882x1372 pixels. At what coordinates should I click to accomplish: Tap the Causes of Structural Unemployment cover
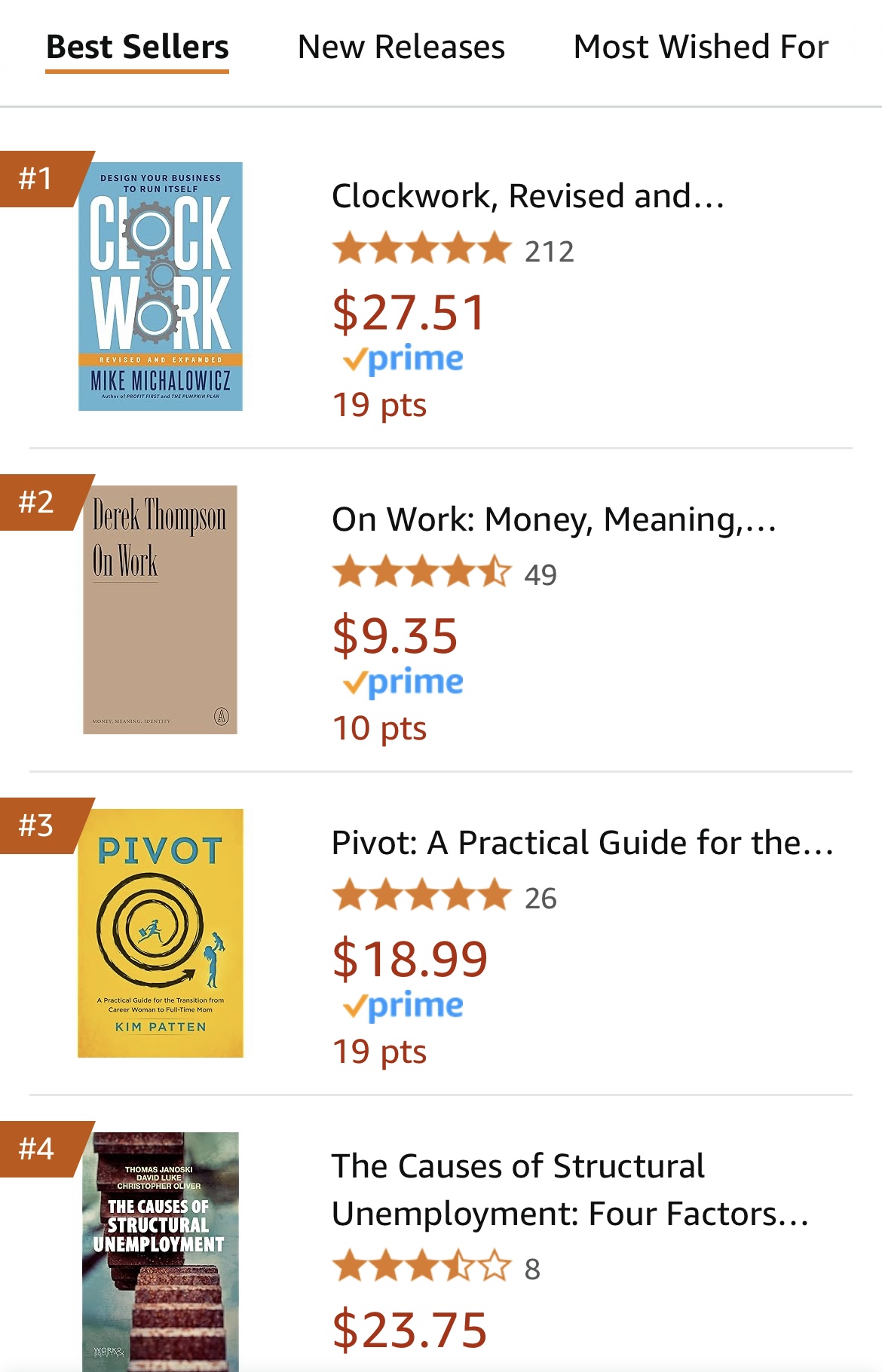161,1251
